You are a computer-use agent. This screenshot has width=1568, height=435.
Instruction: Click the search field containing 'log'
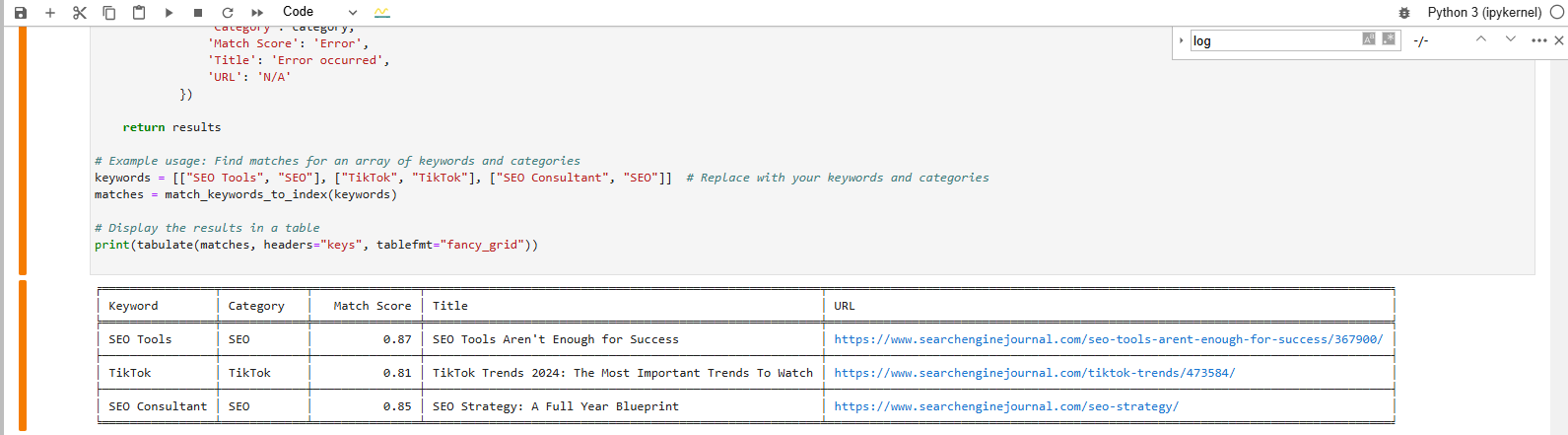pos(1271,40)
